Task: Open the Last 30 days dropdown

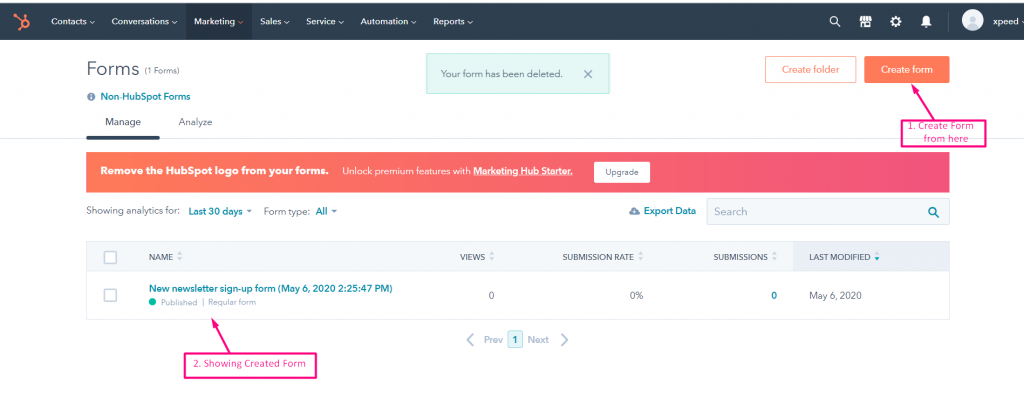Action: (220, 212)
